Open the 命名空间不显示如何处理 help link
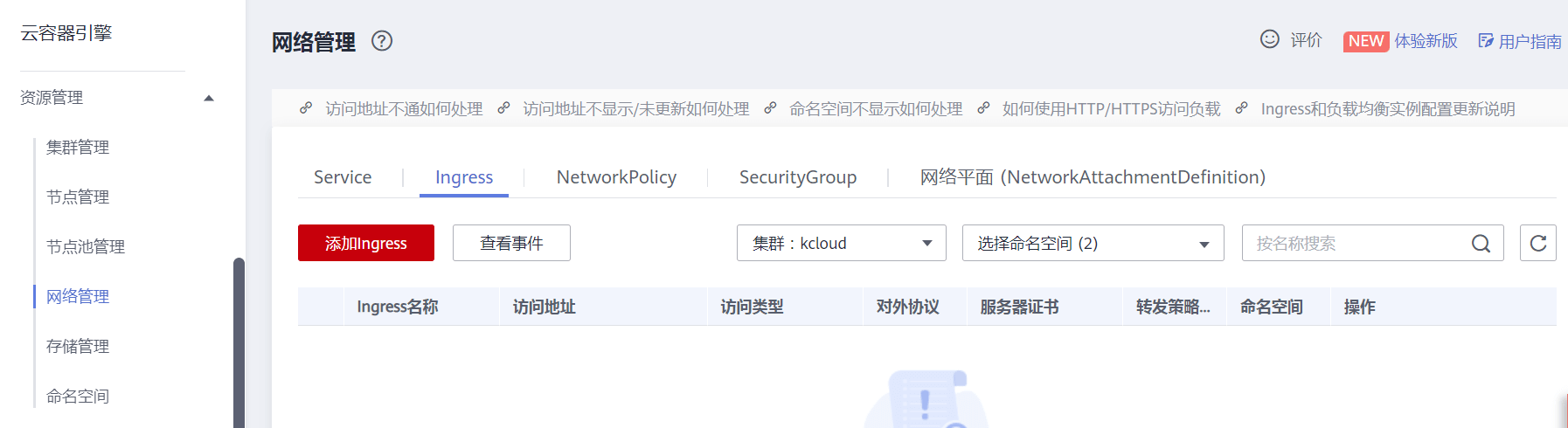Viewport: 1568px width, 428px height. pyautogui.click(x=876, y=109)
